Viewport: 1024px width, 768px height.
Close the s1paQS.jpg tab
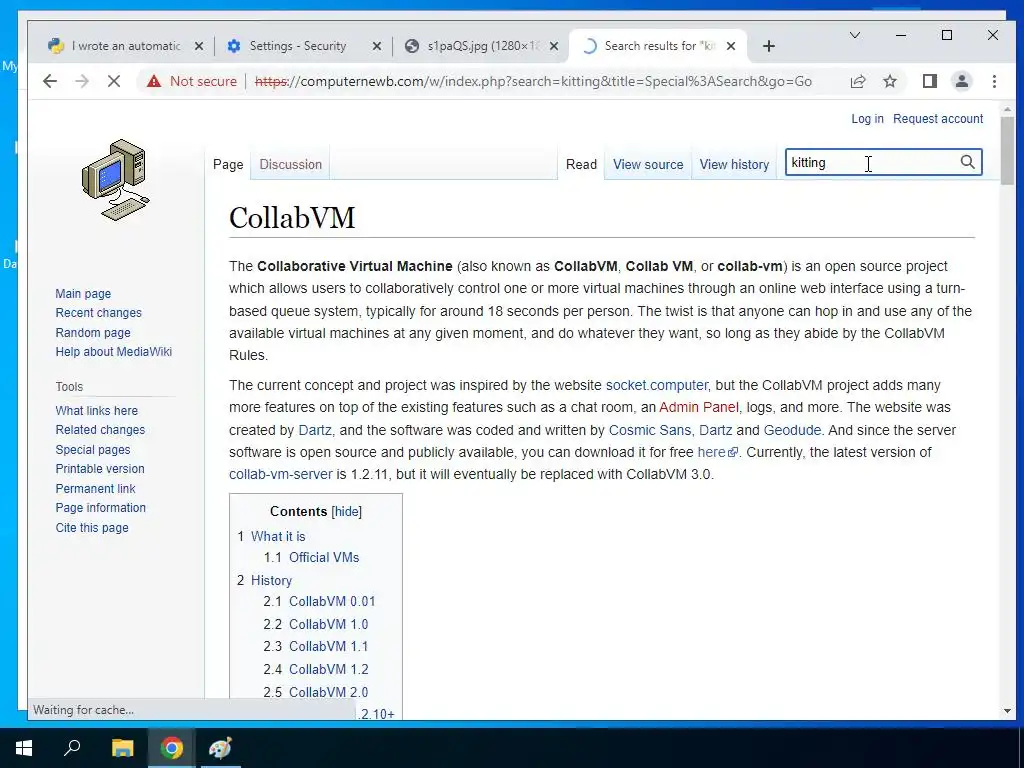(x=554, y=46)
